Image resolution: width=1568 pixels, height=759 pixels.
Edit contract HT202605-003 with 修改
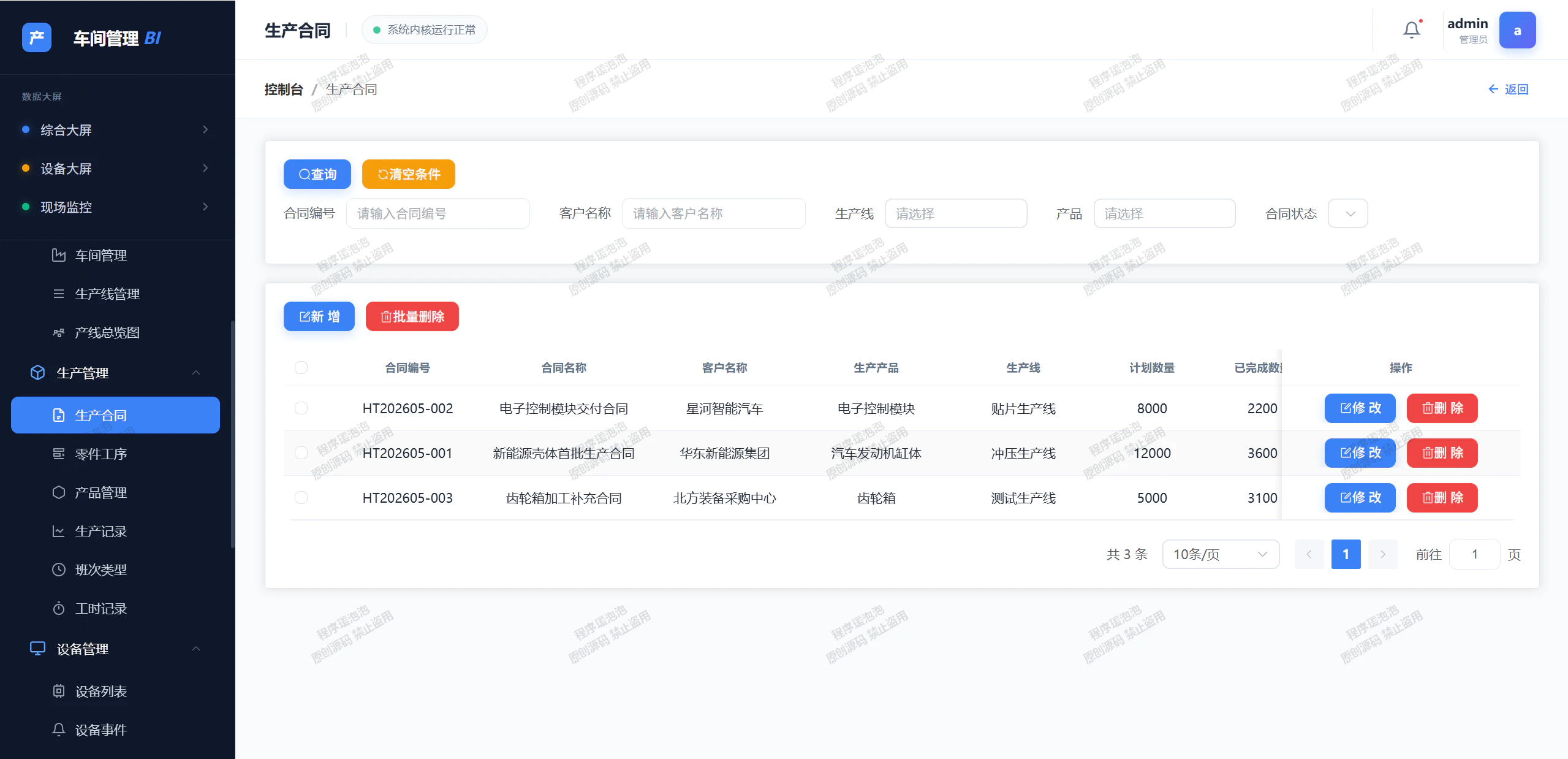click(x=1360, y=498)
